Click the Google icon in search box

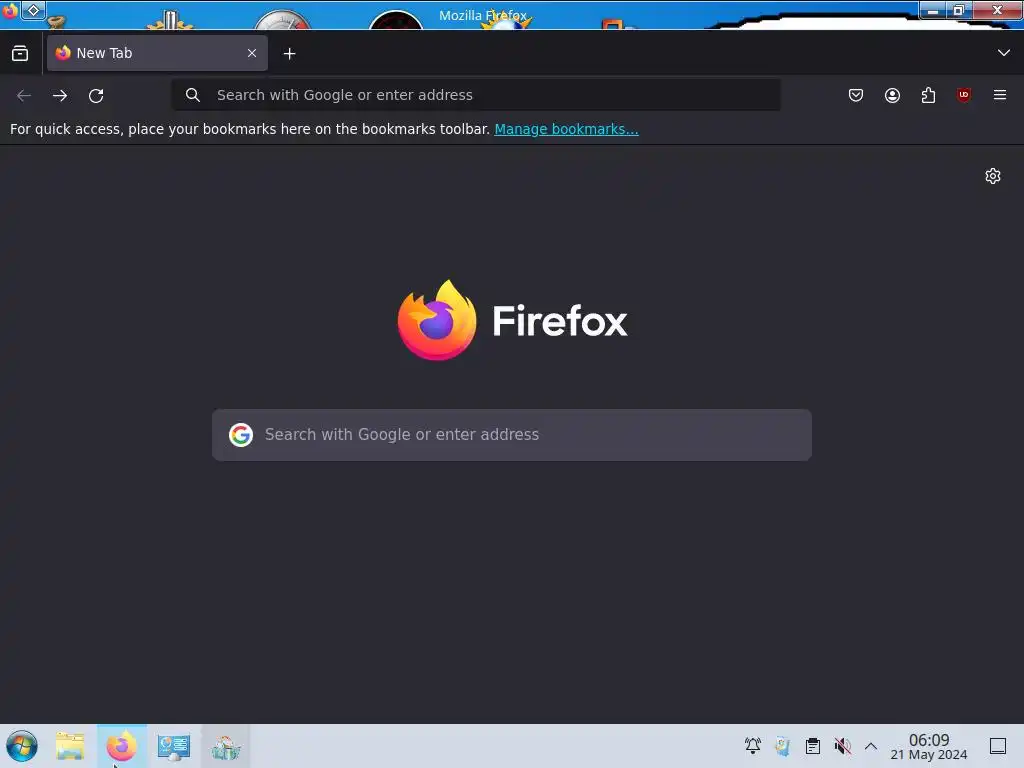[241, 434]
